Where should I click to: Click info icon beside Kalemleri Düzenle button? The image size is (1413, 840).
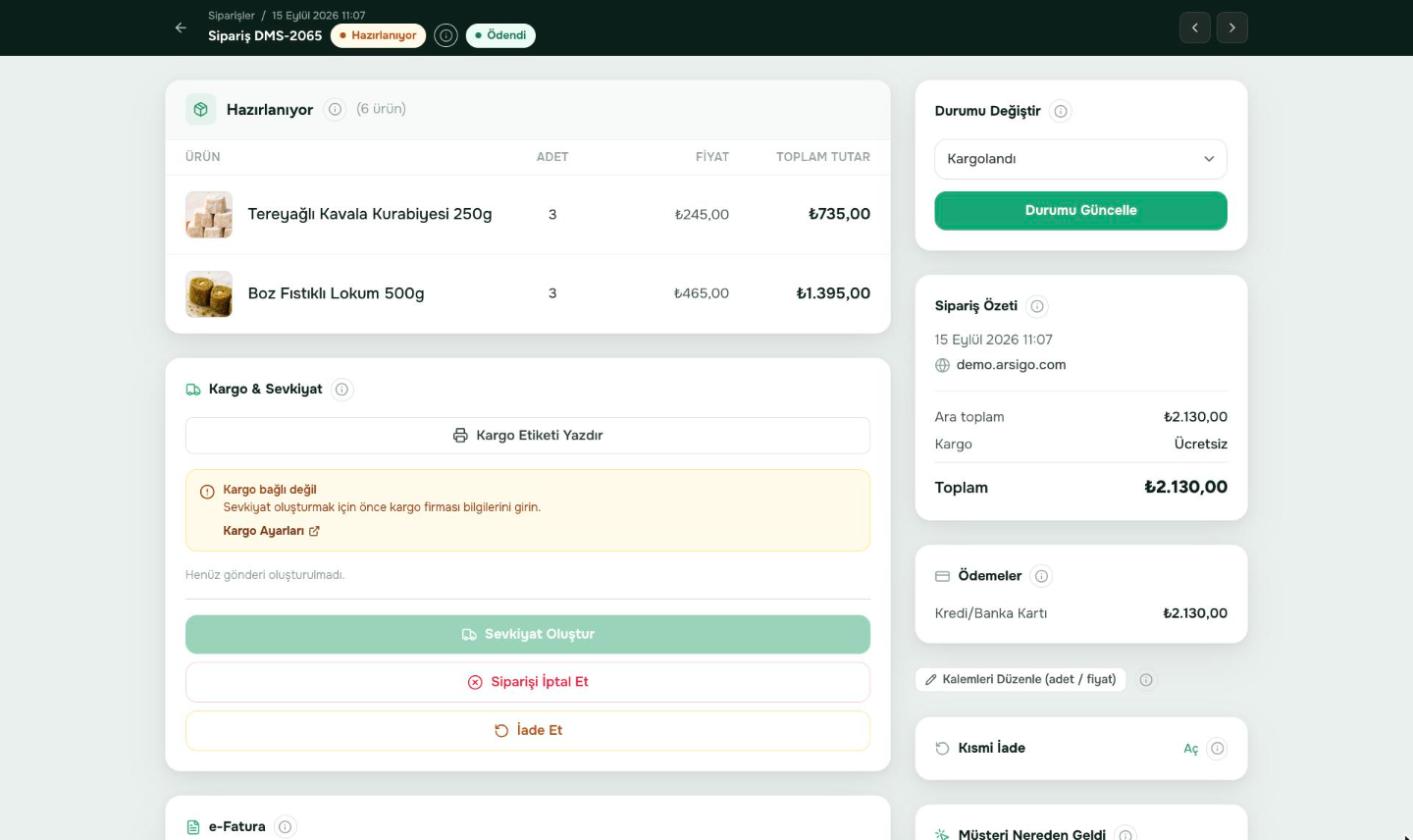point(1147,680)
